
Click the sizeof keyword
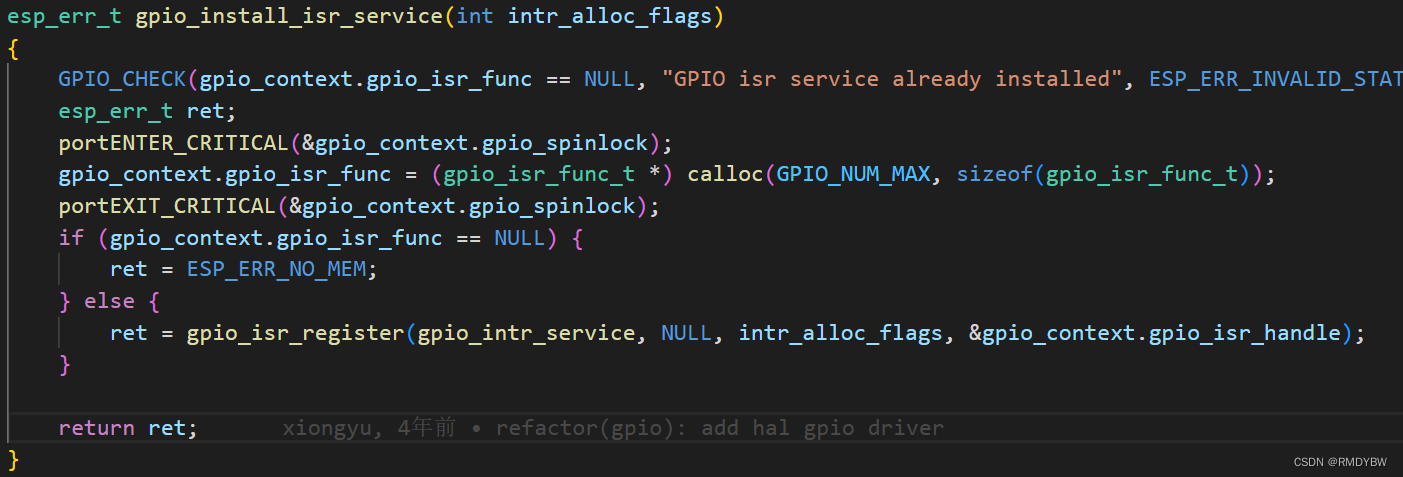tap(994, 175)
